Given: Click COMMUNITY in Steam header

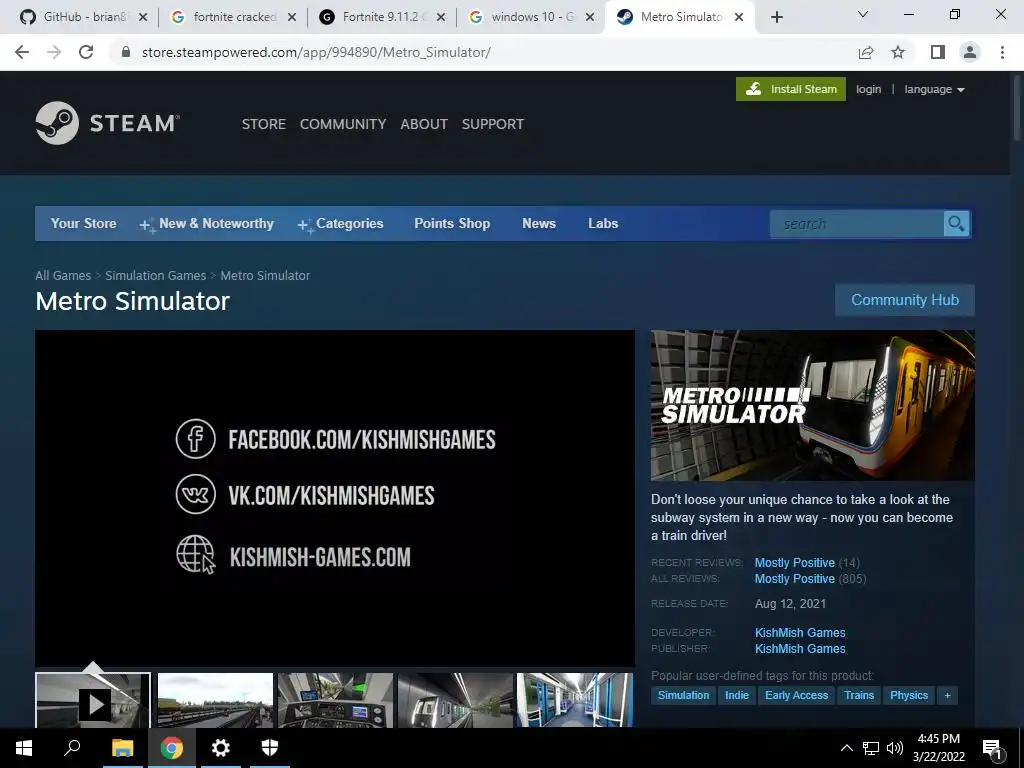Looking at the screenshot, I should coord(343,124).
